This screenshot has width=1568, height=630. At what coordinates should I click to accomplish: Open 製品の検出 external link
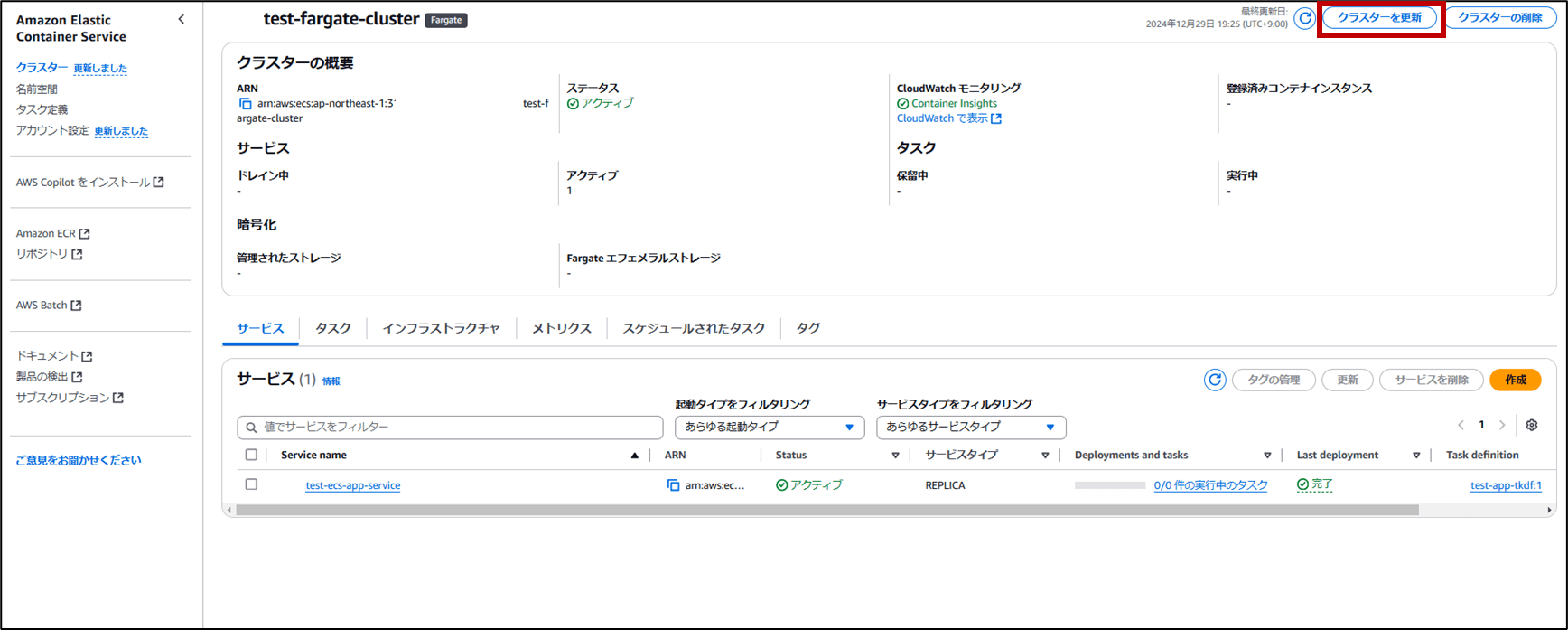click(x=49, y=377)
